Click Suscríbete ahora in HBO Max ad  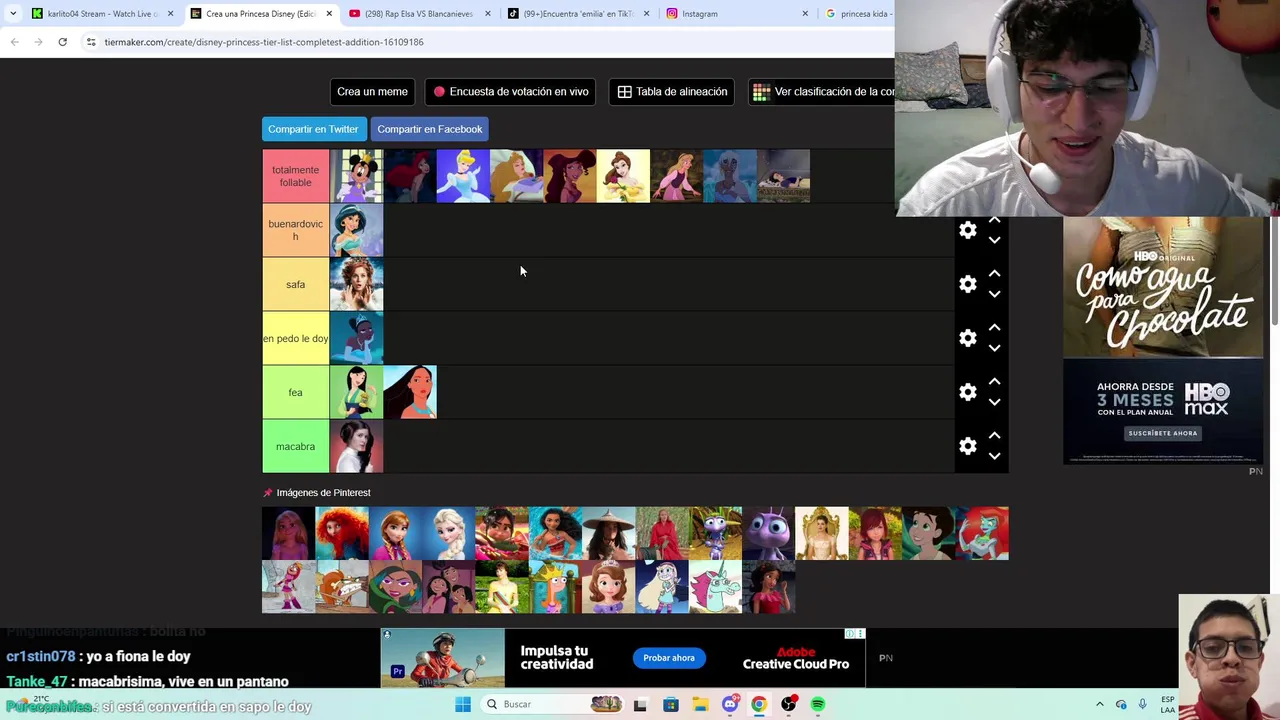(x=1163, y=433)
